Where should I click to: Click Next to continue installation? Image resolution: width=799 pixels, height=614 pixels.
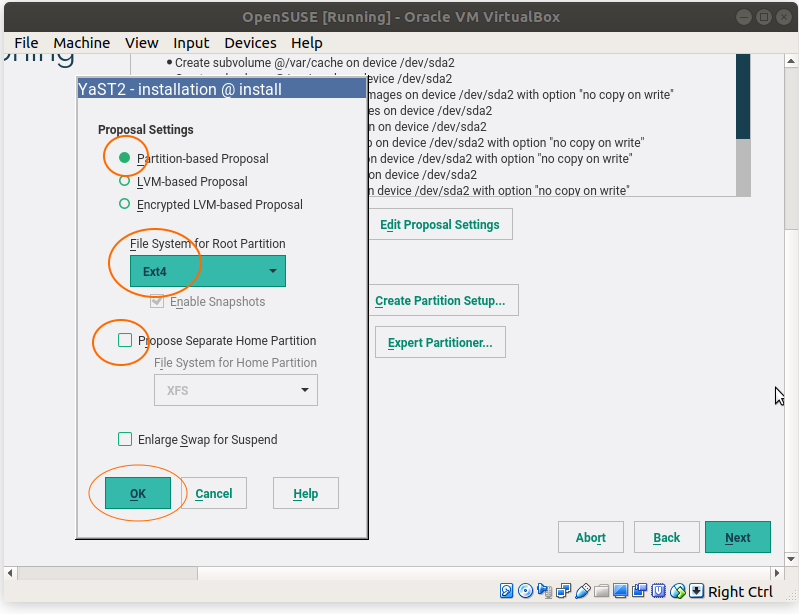[738, 537]
